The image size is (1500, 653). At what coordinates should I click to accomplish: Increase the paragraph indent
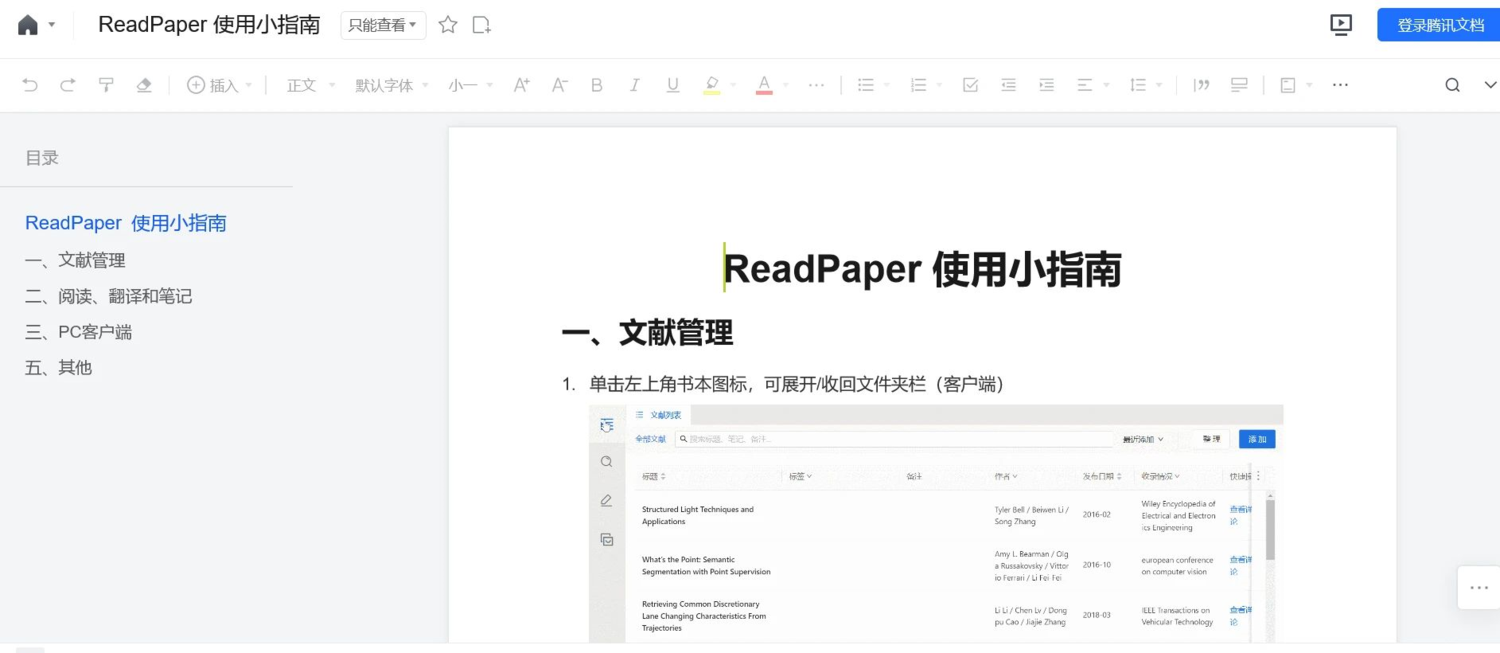pyautogui.click(x=1047, y=85)
